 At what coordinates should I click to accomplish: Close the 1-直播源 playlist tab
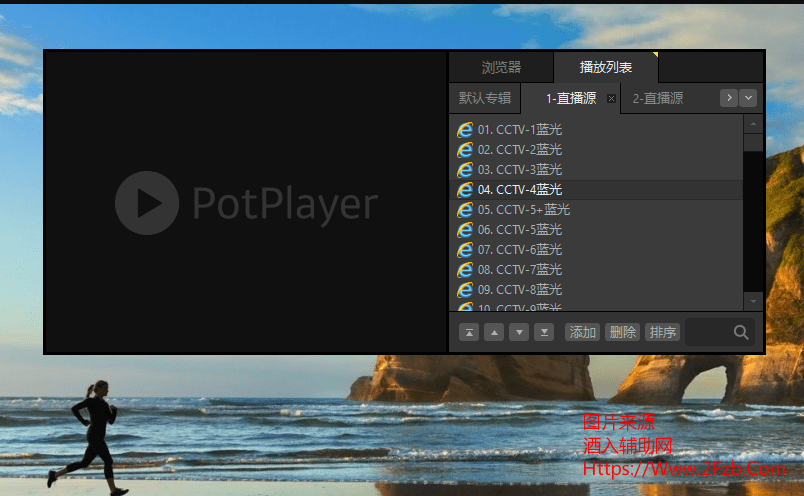[612, 98]
